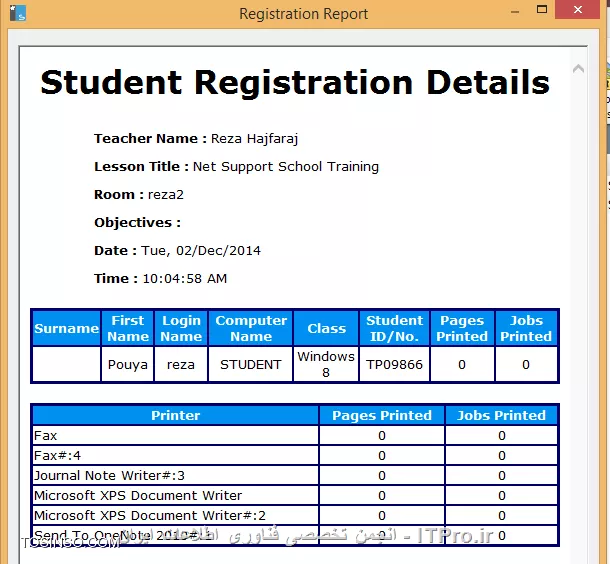Click the login name cell reza
This screenshot has height=564, width=610.
(x=181, y=364)
